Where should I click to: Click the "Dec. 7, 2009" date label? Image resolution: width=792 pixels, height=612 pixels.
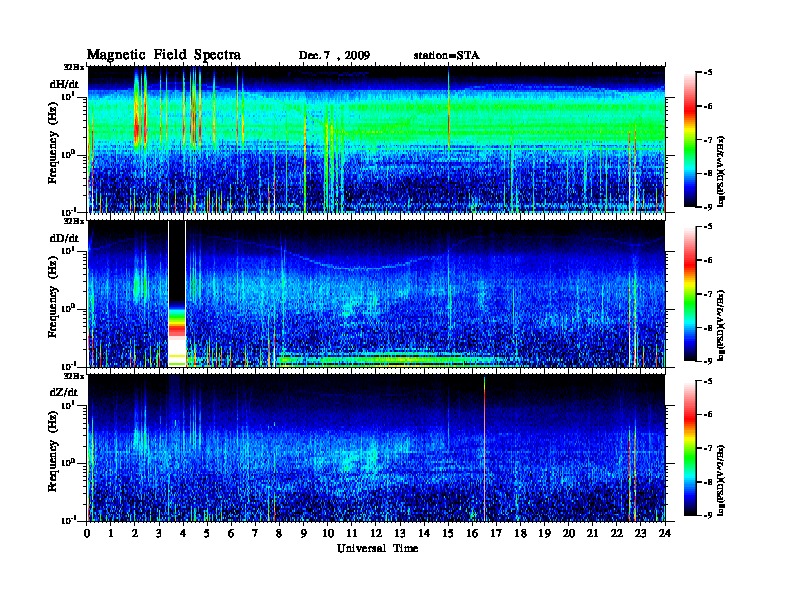[x=334, y=55]
